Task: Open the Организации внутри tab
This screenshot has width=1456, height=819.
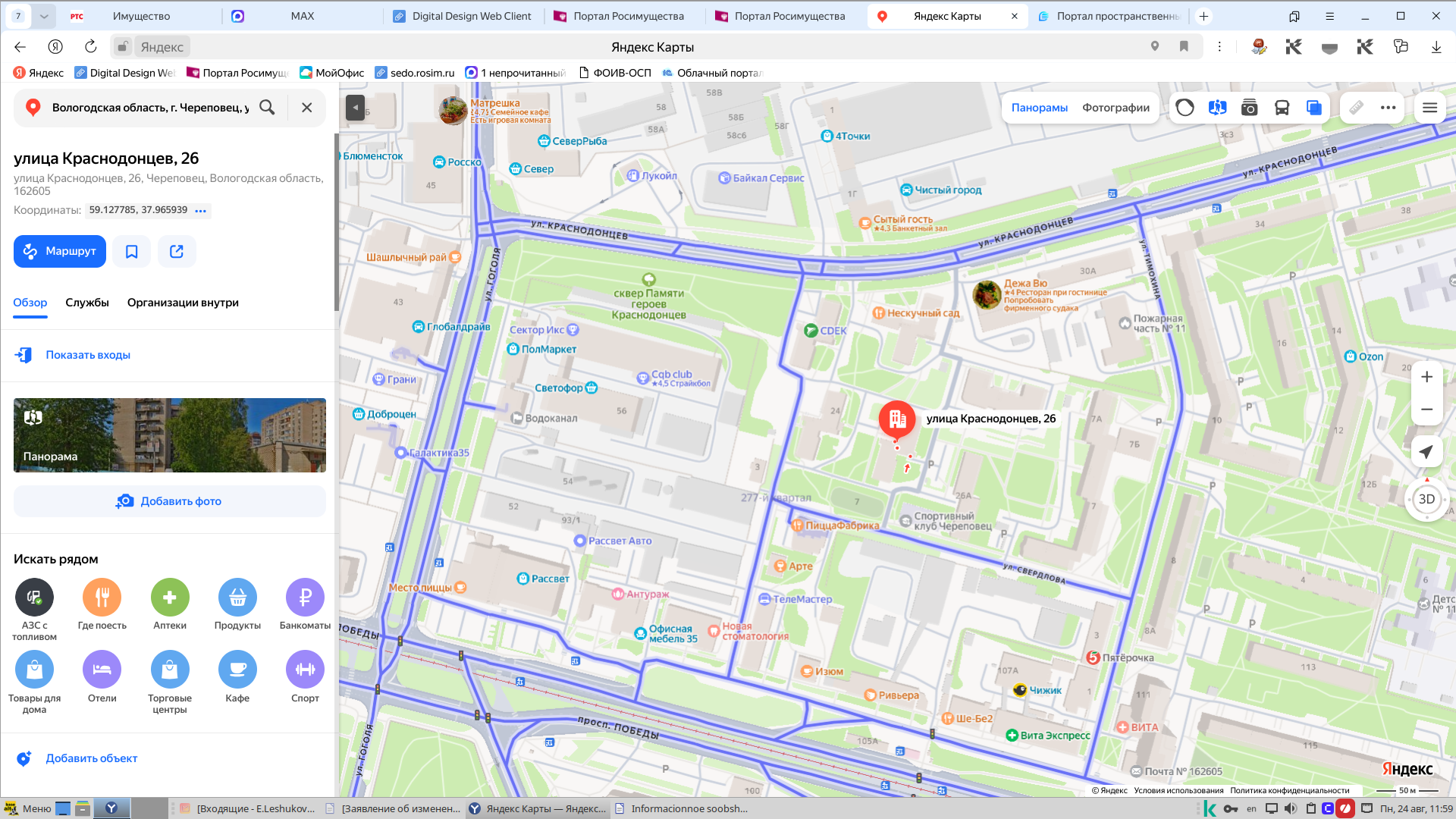Action: tap(183, 303)
